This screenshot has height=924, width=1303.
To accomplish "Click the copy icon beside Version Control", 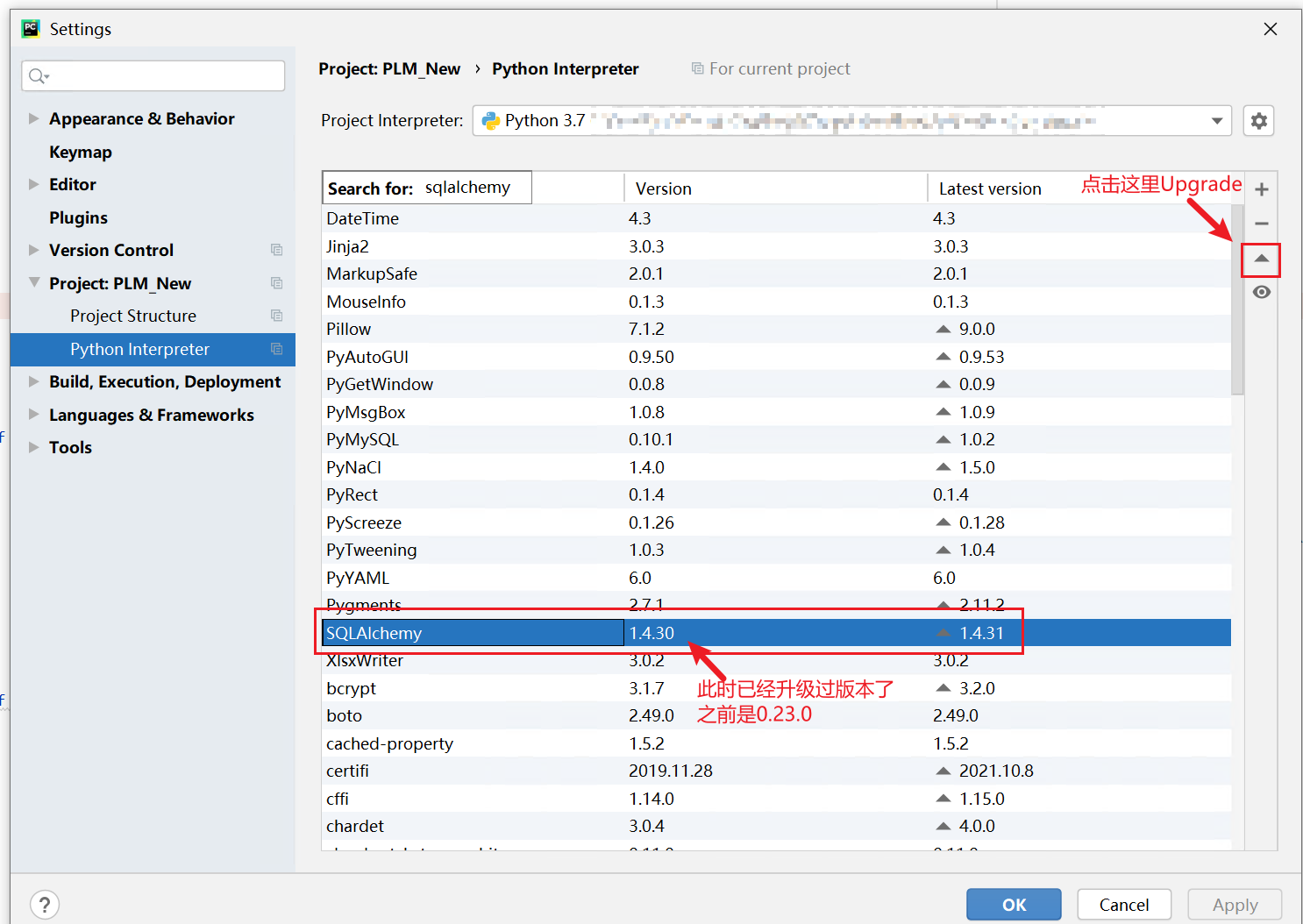I will pos(276,250).
